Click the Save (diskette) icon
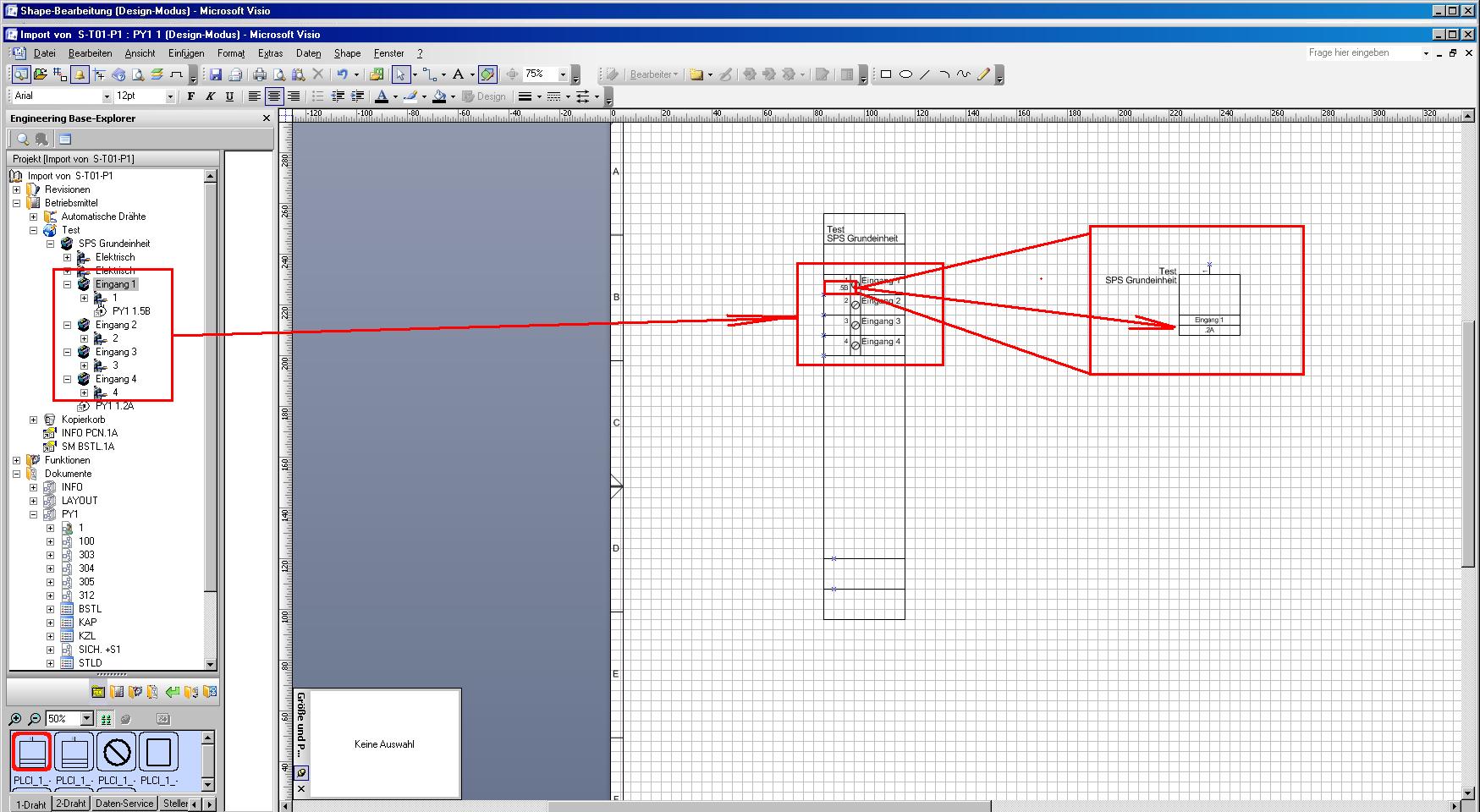The image size is (1480, 812). click(216, 74)
